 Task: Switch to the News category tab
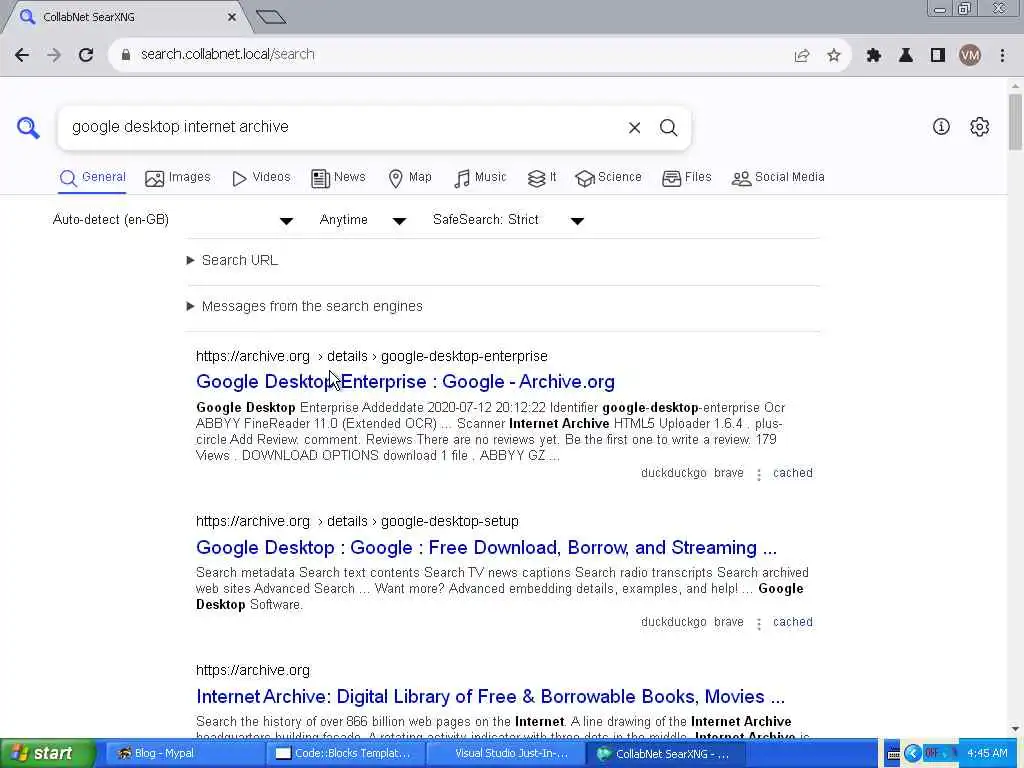pos(338,178)
